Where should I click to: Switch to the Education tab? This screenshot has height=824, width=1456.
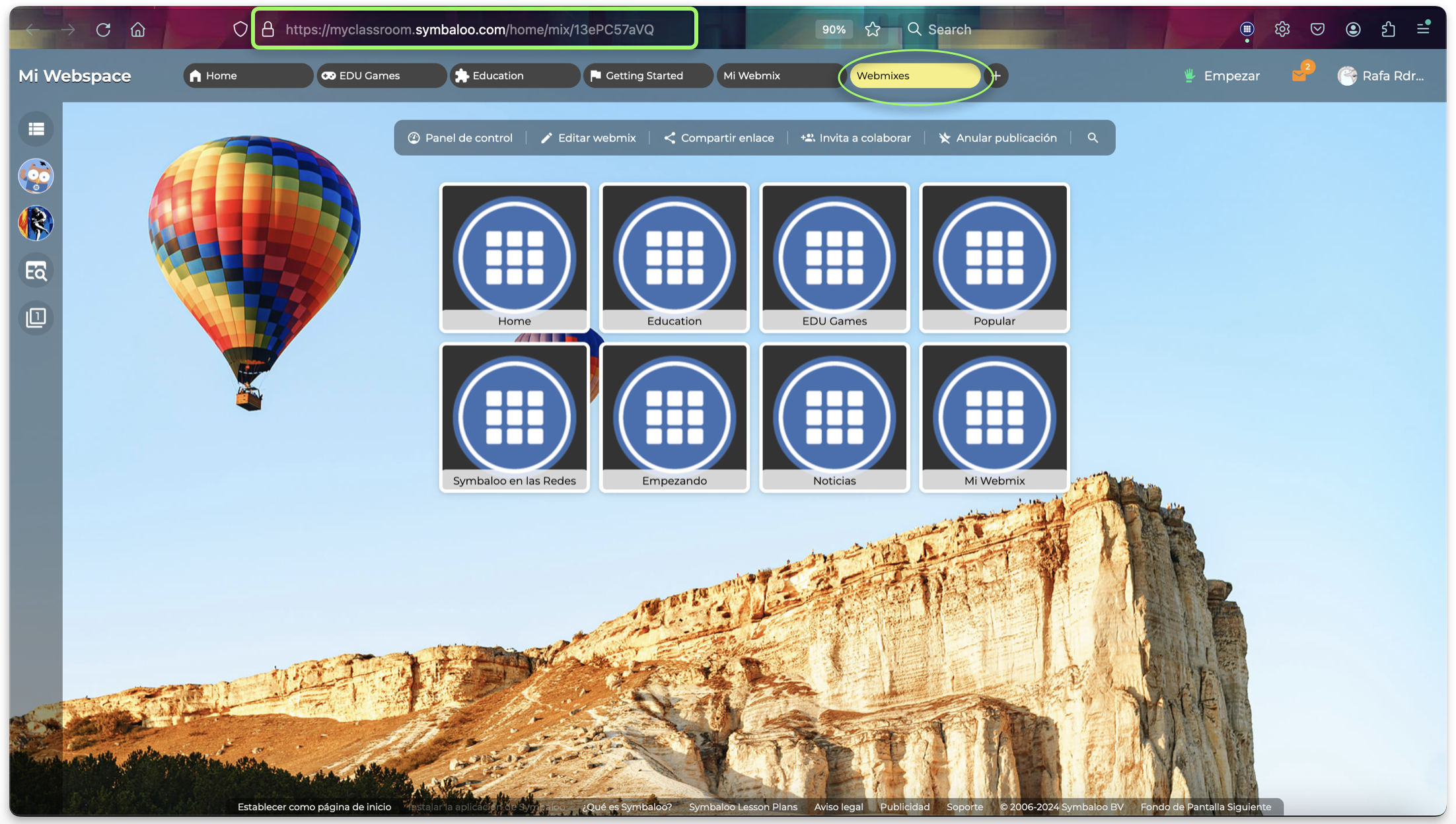click(515, 75)
